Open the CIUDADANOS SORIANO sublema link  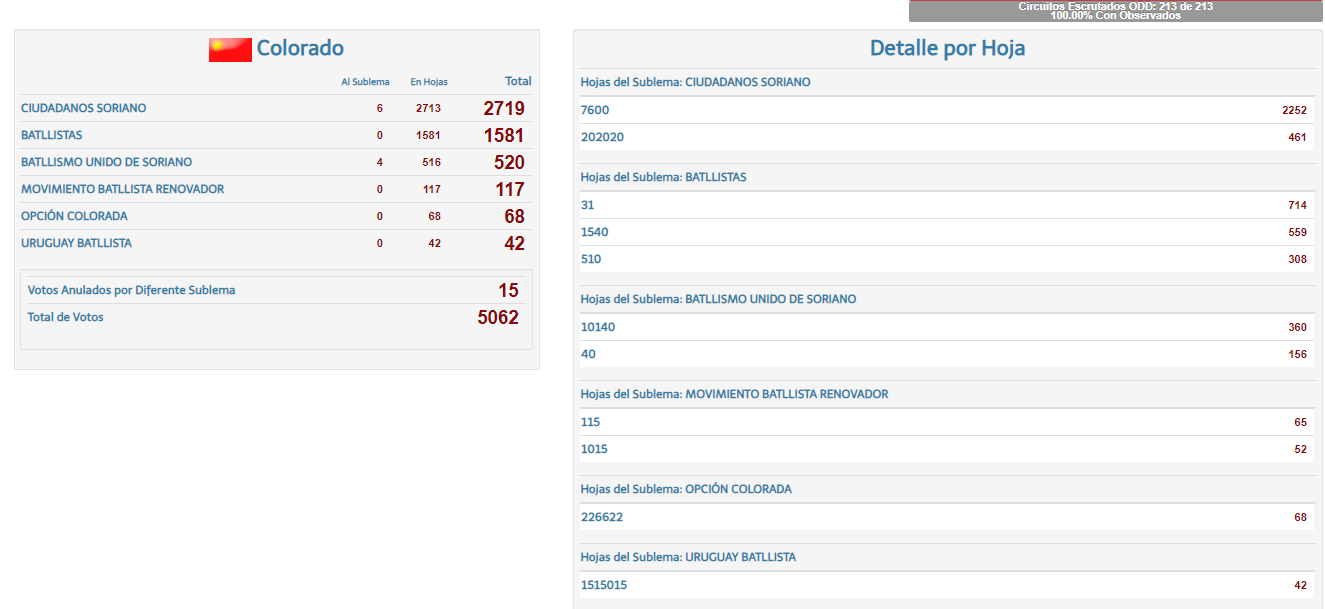click(84, 108)
